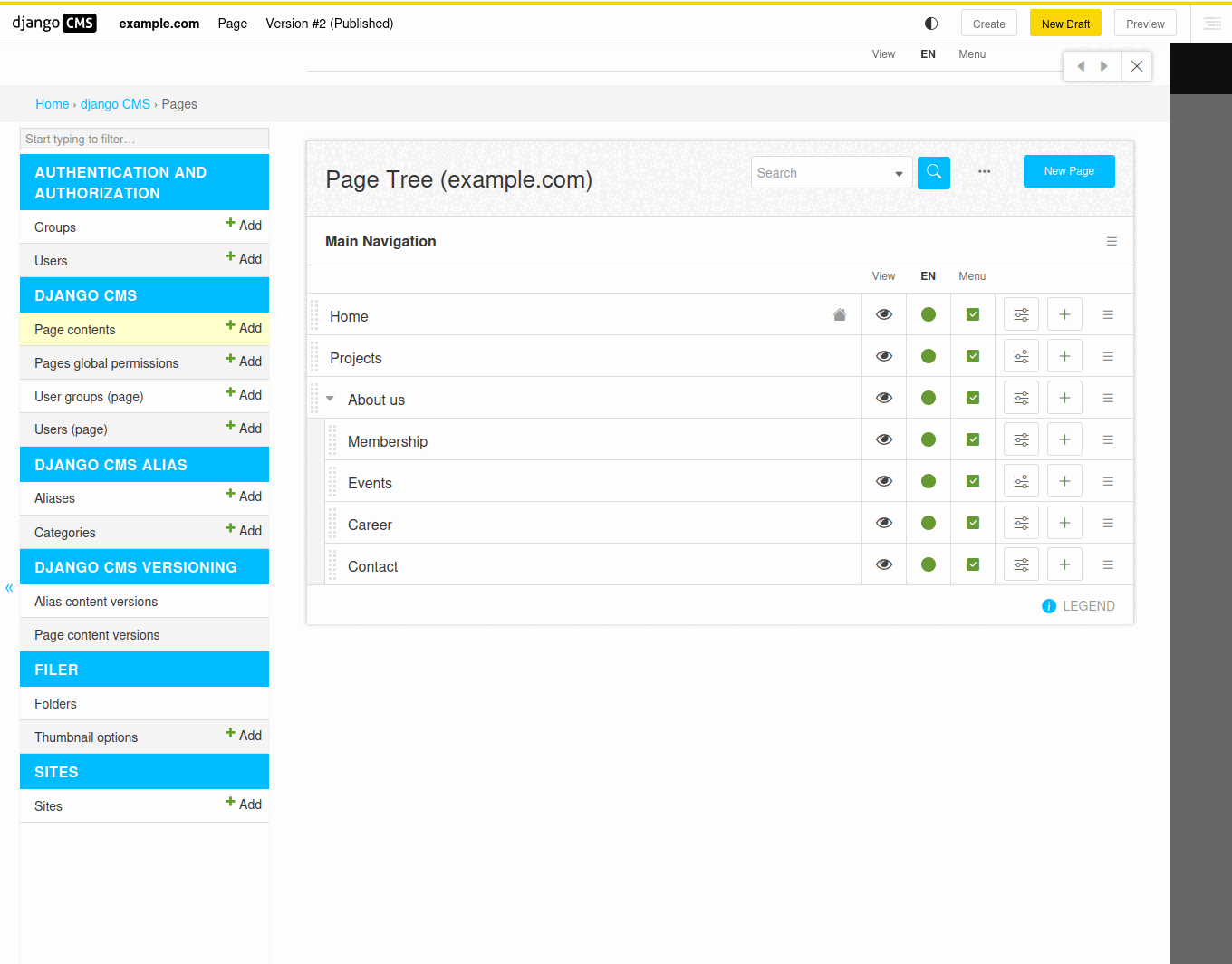Screen dimensions: 1232x964
Task: Follow the Home breadcrumb link
Action: click(x=53, y=104)
